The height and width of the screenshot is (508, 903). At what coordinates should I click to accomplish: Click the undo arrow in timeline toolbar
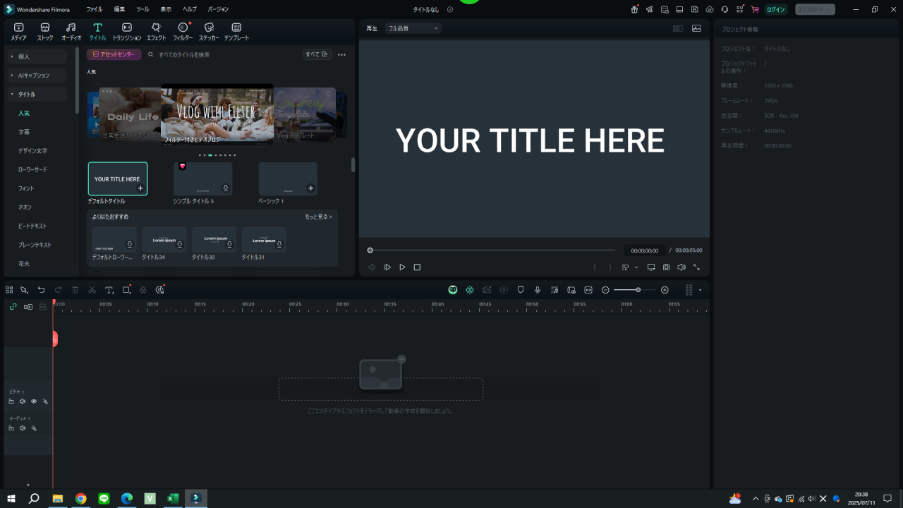point(41,290)
